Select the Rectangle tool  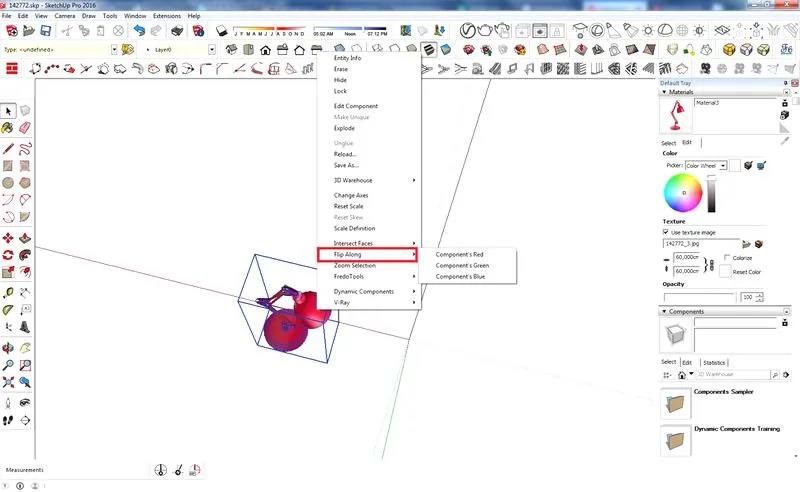[8, 165]
